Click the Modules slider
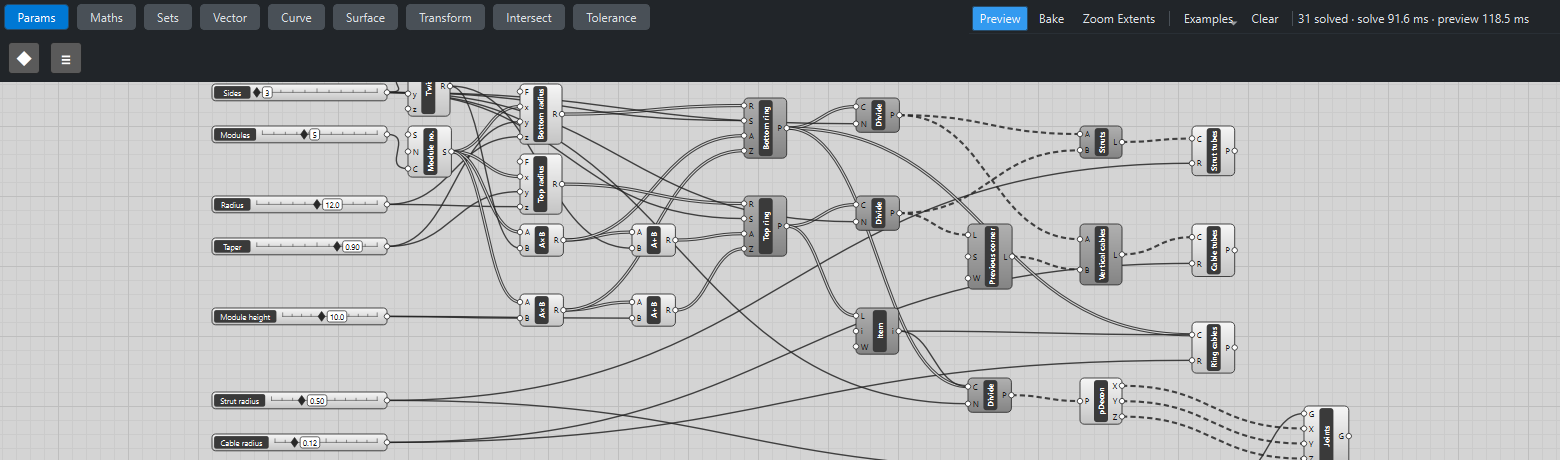The image size is (1560, 460). tap(300, 134)
